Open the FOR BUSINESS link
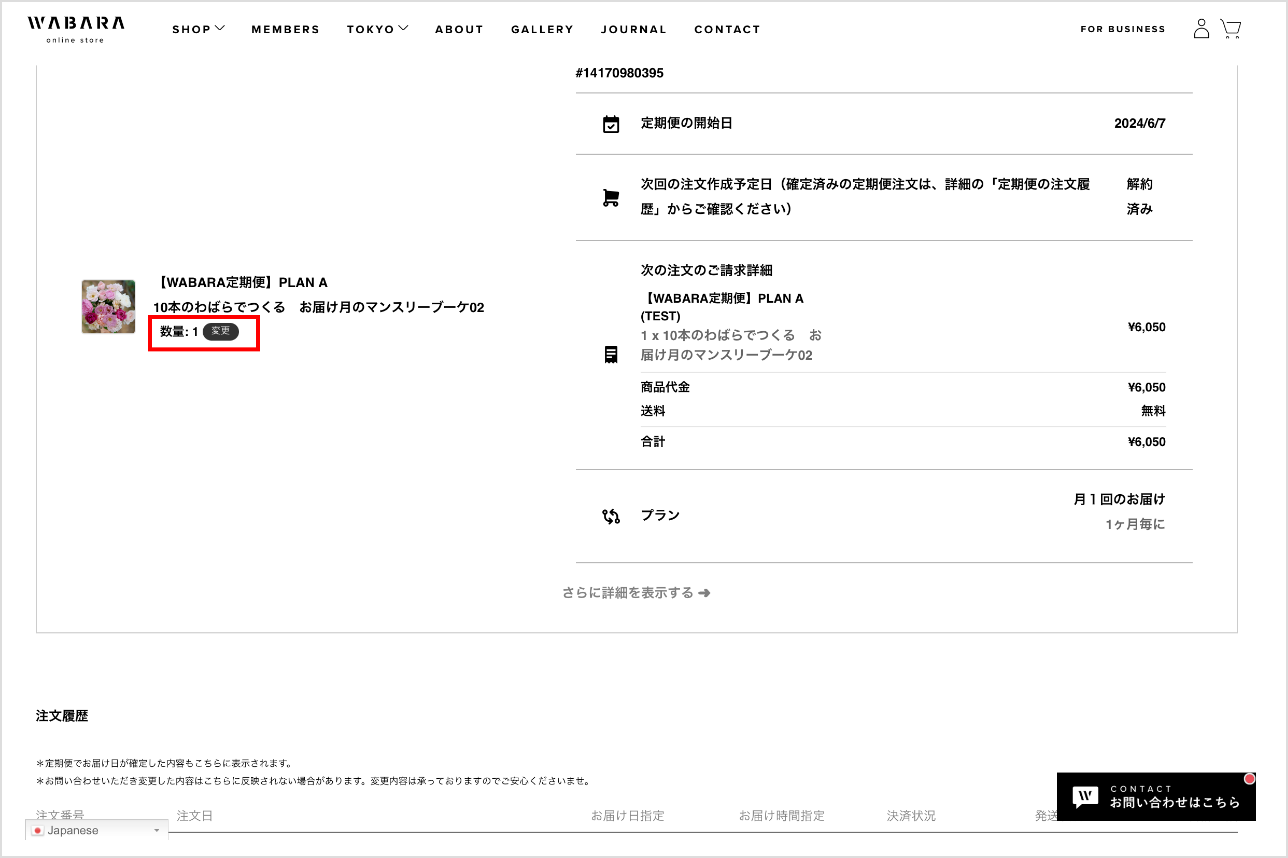This screenshot has width=1288, height=858. click(x=1122, y=29)
